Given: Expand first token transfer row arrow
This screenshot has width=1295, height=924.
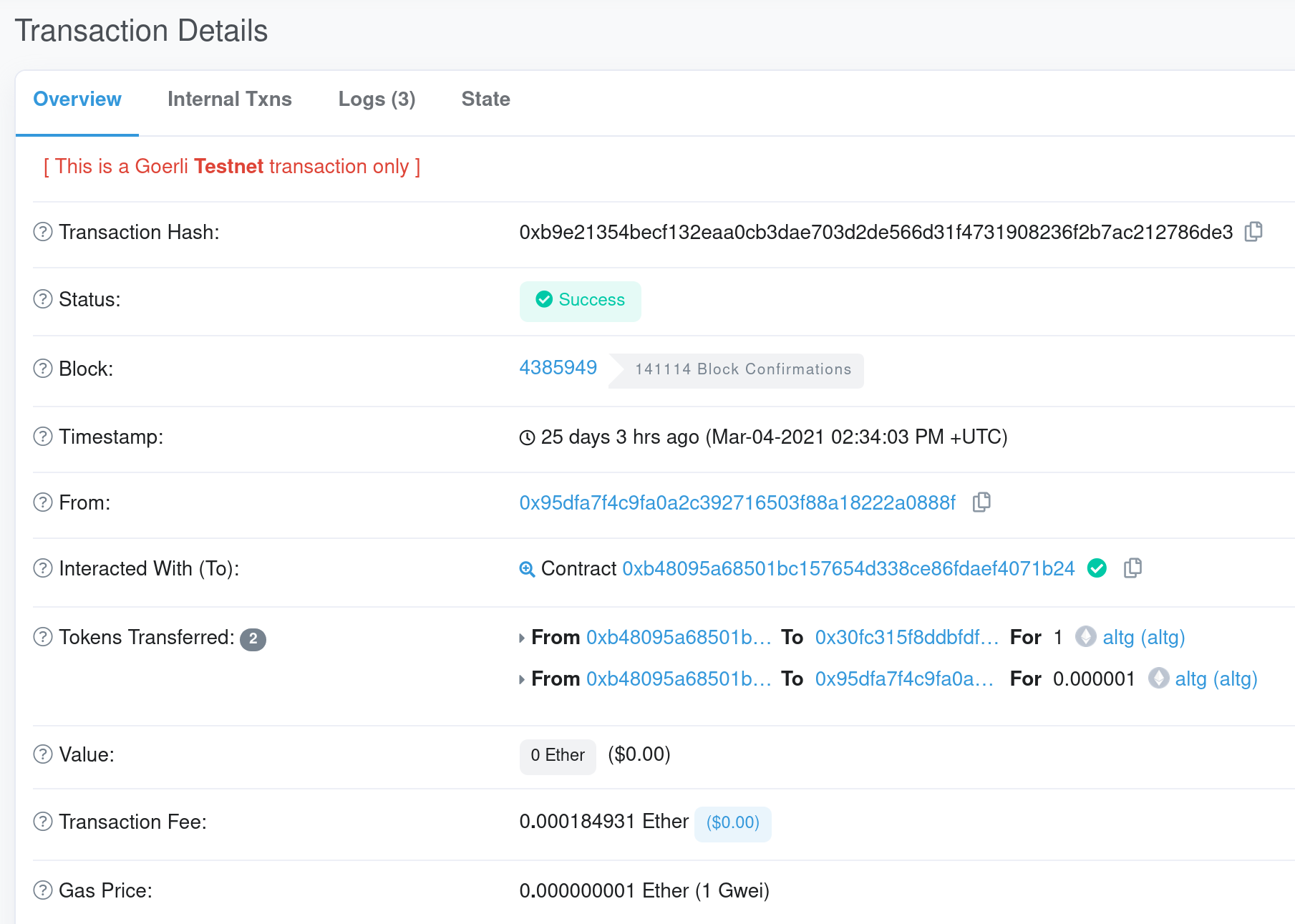Looking at the screenshot, I should (x=522, y=638).
